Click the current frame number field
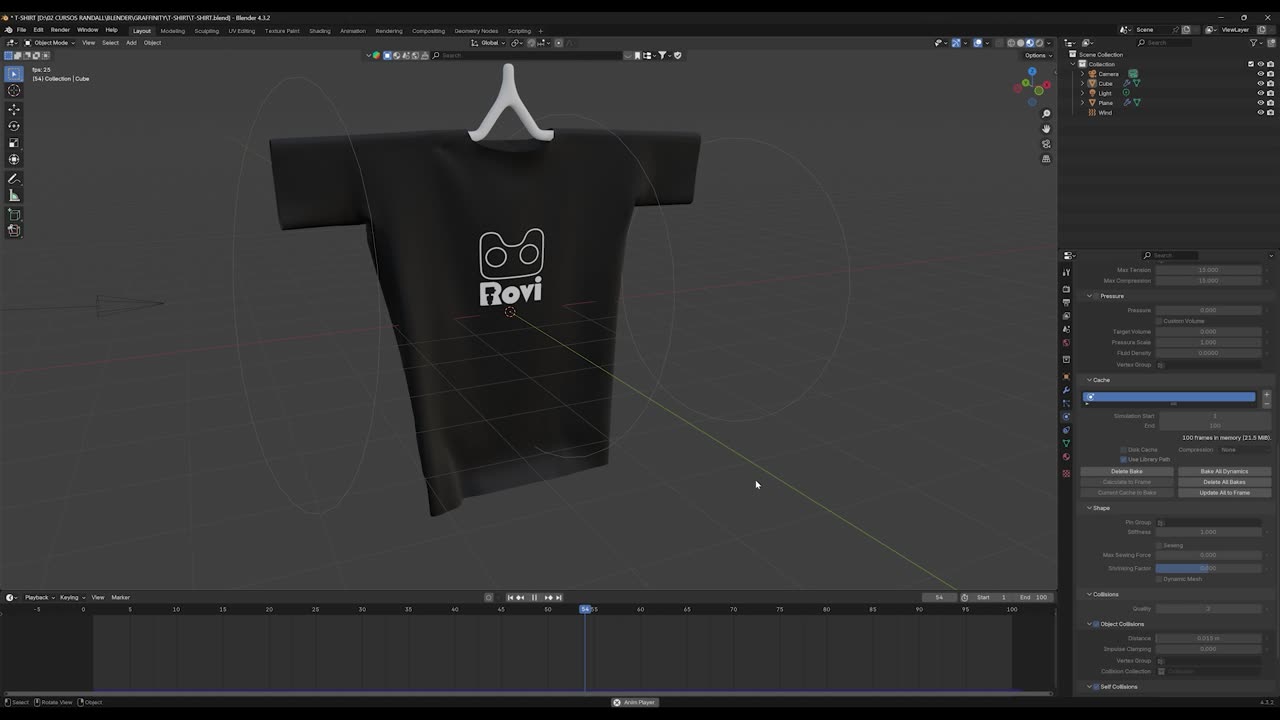 [939, 597]
